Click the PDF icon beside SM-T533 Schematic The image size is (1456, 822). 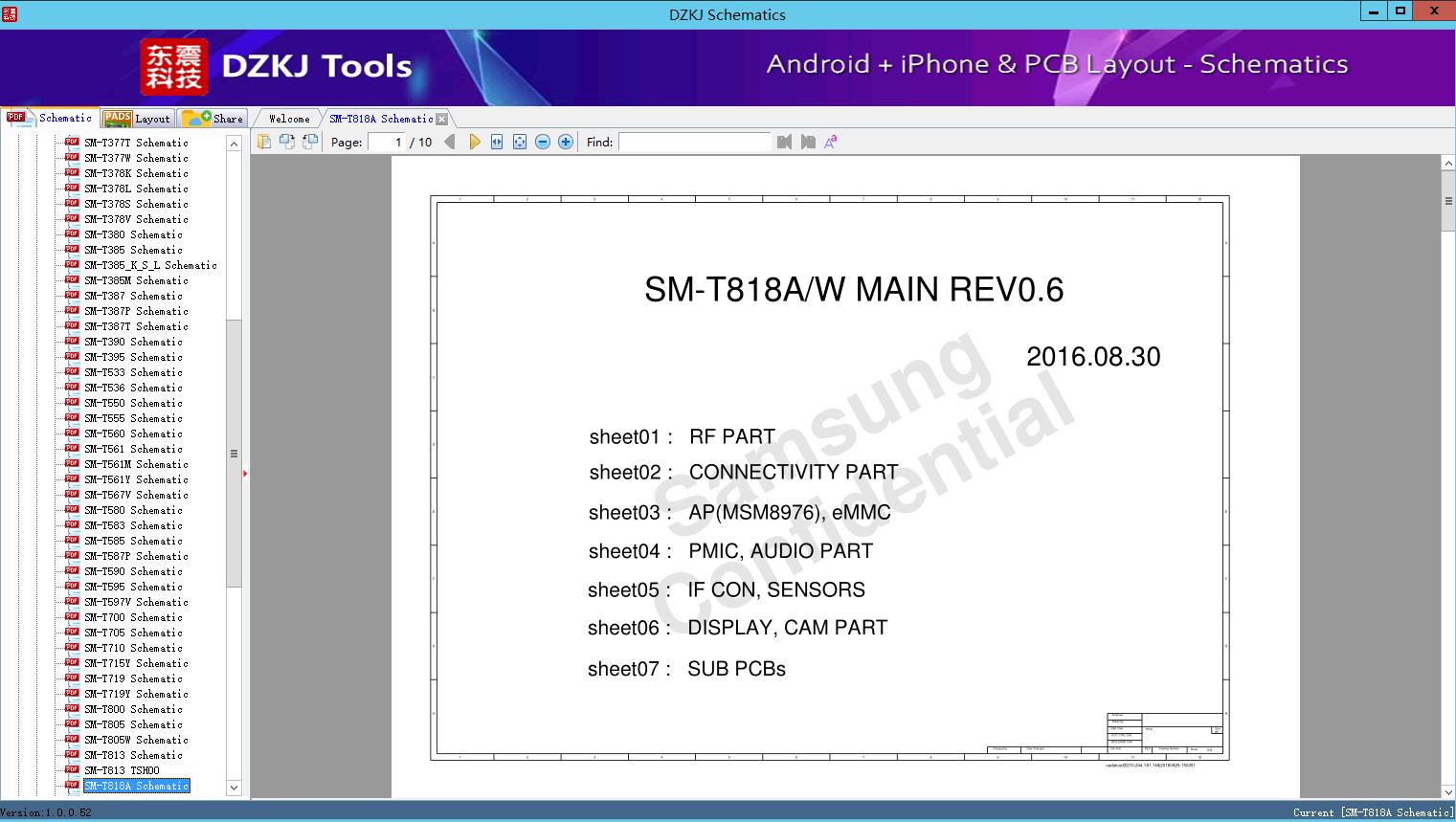coord(72,371)
